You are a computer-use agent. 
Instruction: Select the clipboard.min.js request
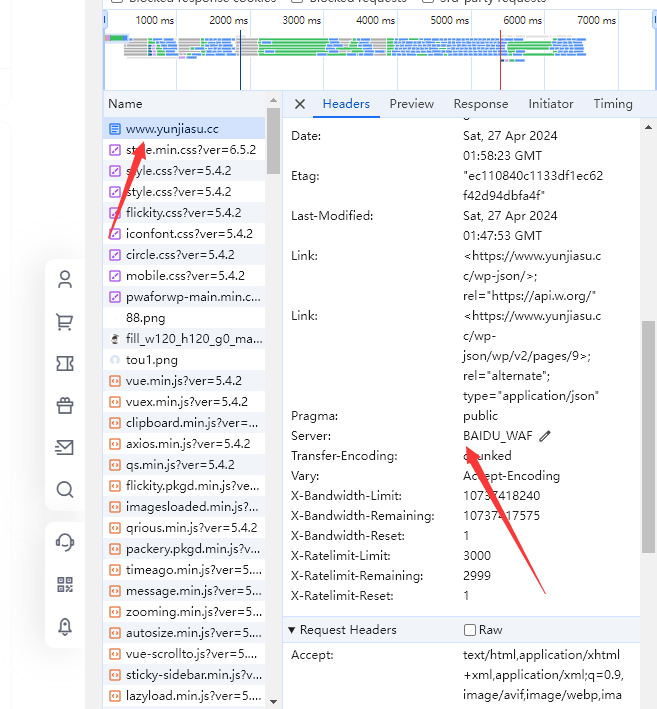[x=184, y=423]
